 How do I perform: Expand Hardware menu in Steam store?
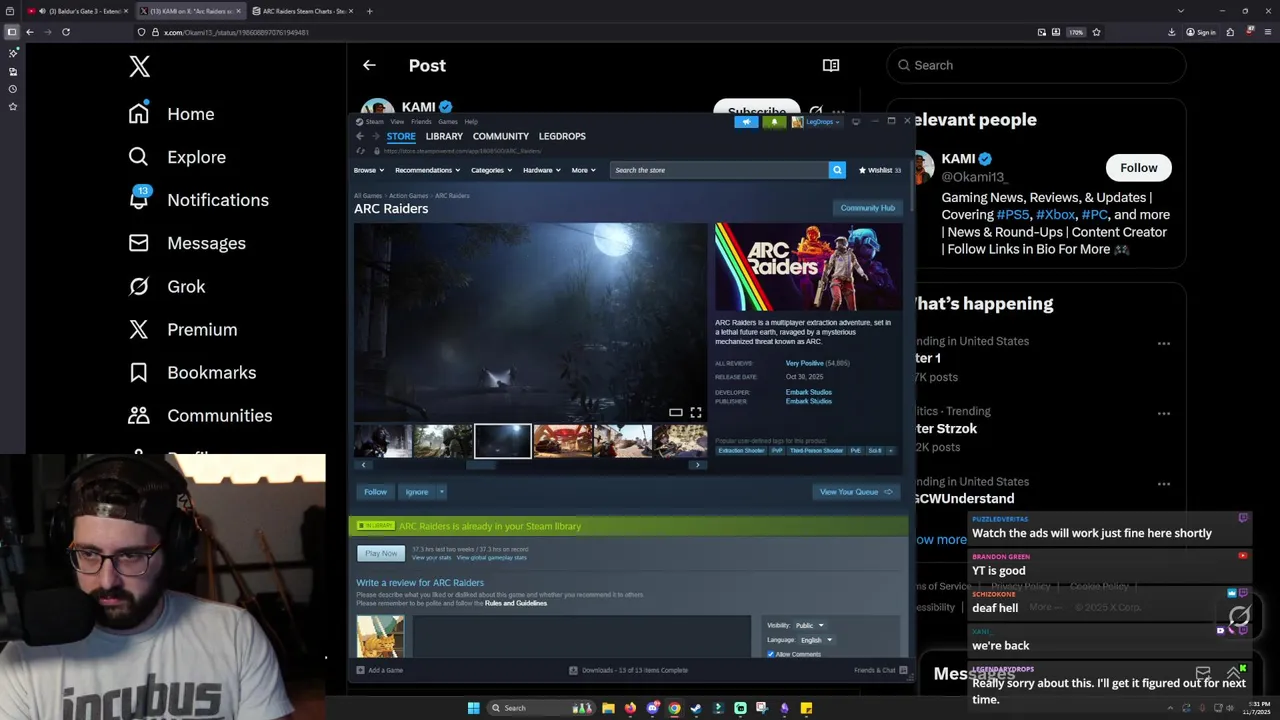tap(541, 170)
